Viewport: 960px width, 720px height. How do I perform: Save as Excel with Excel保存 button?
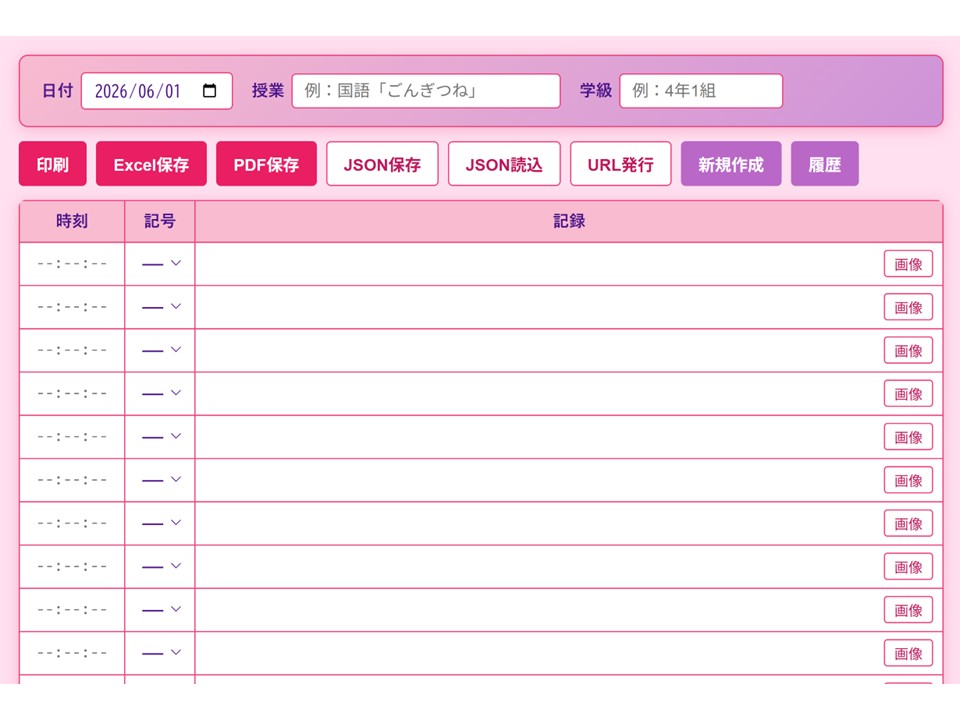(x=151, y=163)
